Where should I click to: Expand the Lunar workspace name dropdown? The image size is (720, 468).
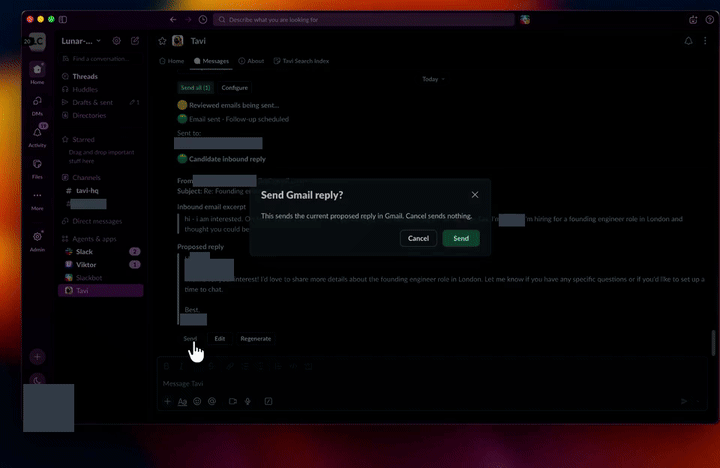pos(81,41)
